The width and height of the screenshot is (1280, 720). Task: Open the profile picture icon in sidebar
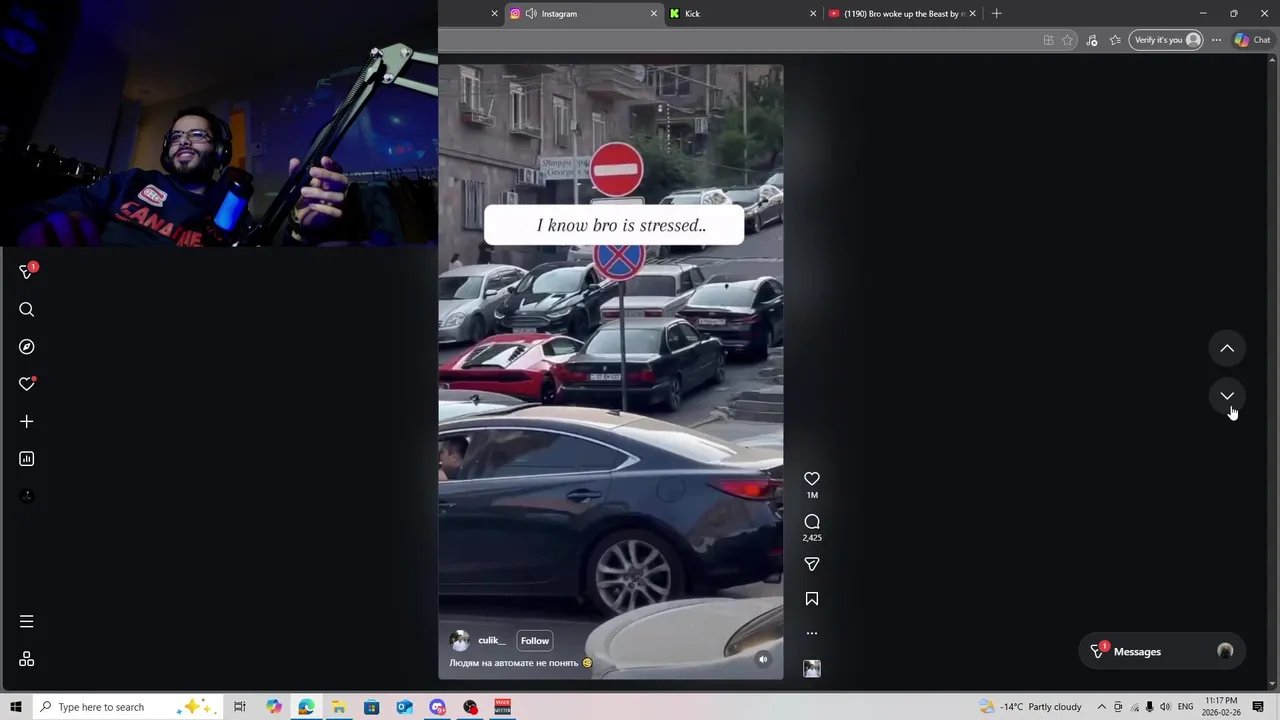(27, 496)
